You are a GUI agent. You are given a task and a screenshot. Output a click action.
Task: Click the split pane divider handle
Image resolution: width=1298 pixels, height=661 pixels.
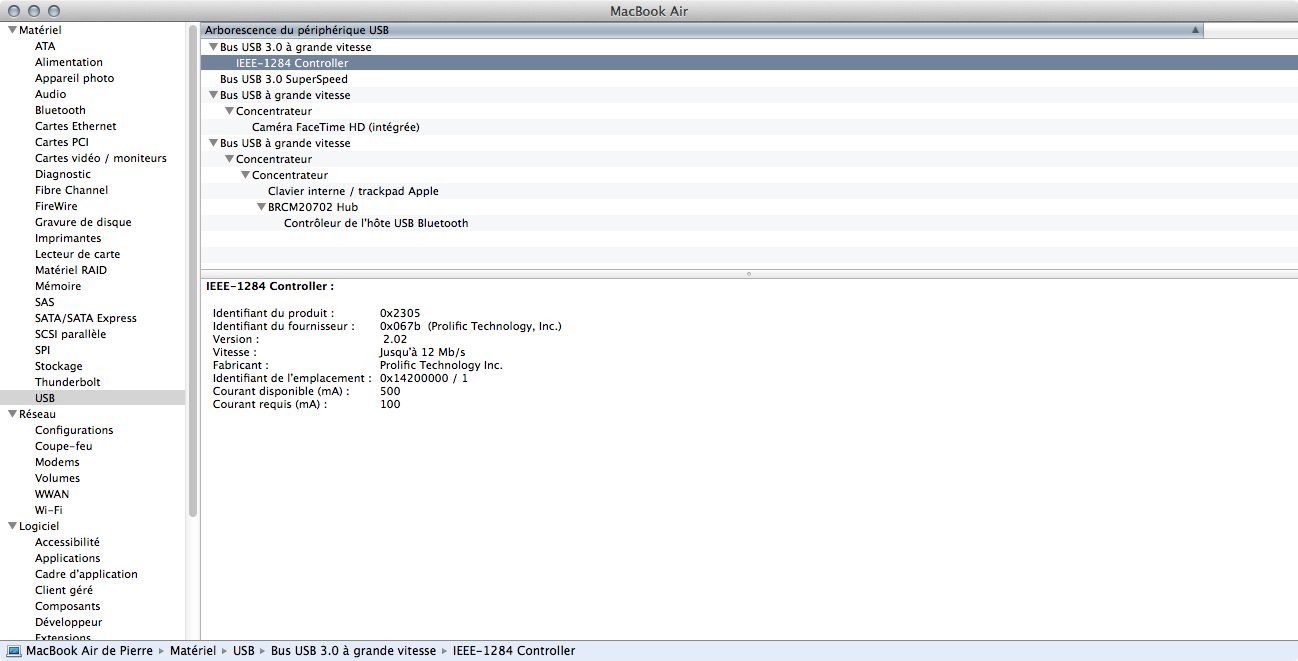[749, 273]
